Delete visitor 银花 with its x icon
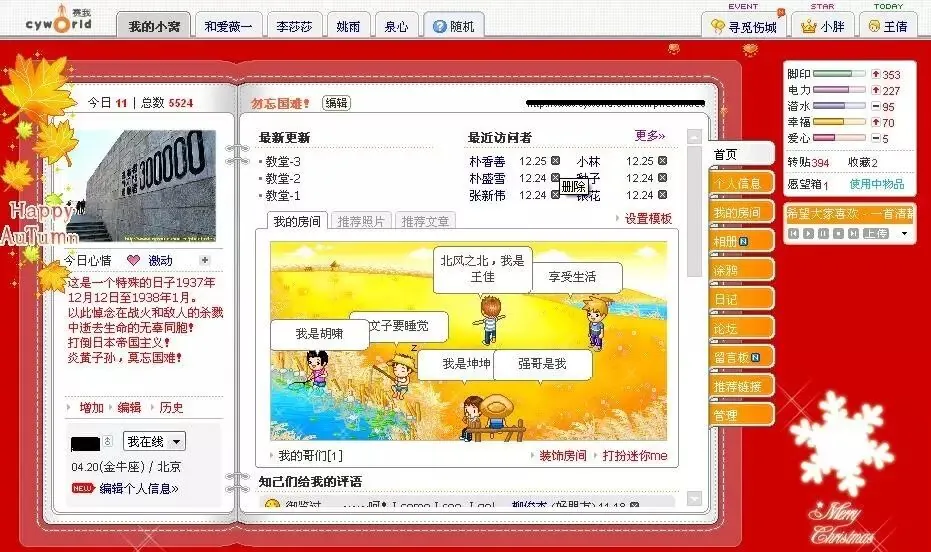 663,194
